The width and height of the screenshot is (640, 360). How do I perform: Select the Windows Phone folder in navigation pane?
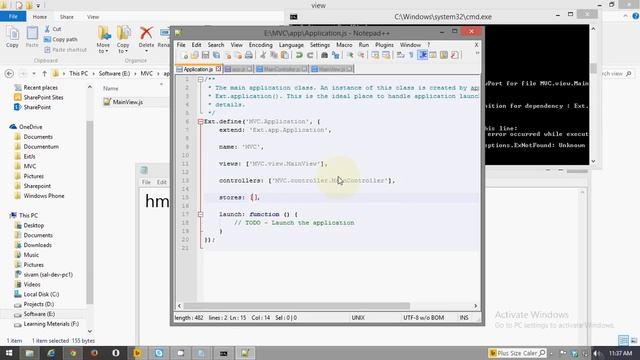click(x=44, y=196)
